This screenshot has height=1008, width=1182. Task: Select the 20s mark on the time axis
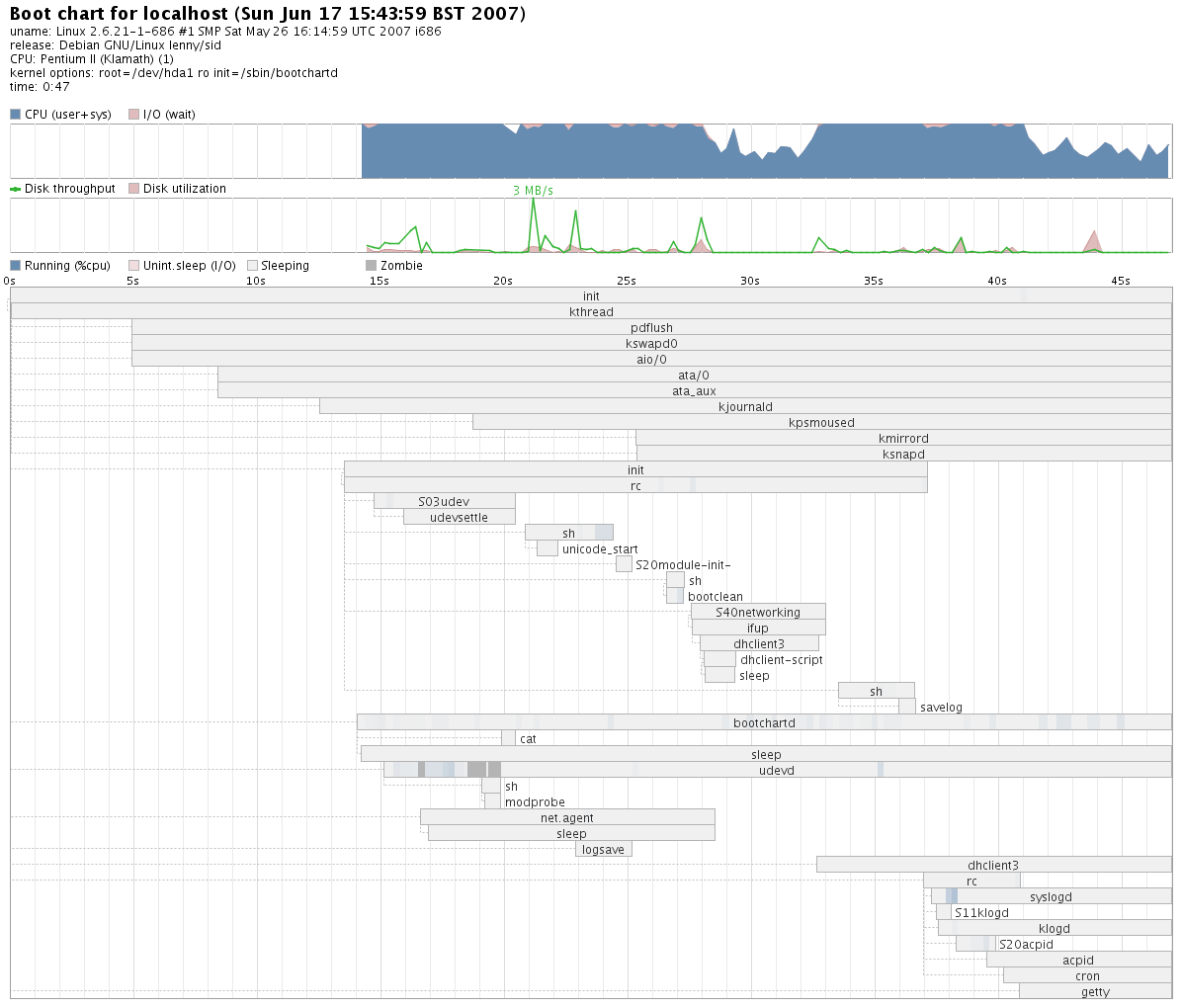pos(503,282)
